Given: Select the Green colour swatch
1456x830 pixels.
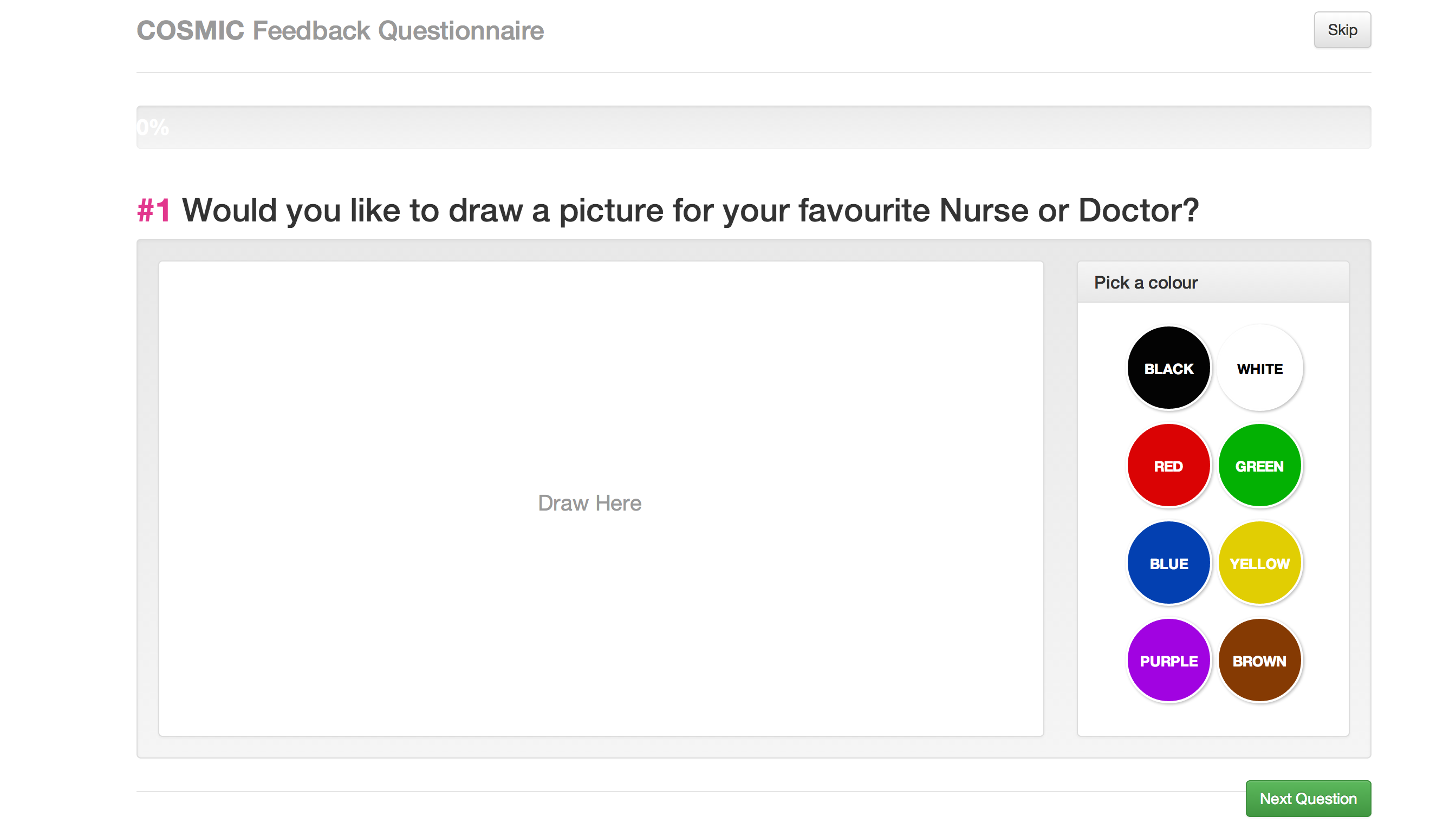Looking at the screenshot, I should click(1259, 466).
